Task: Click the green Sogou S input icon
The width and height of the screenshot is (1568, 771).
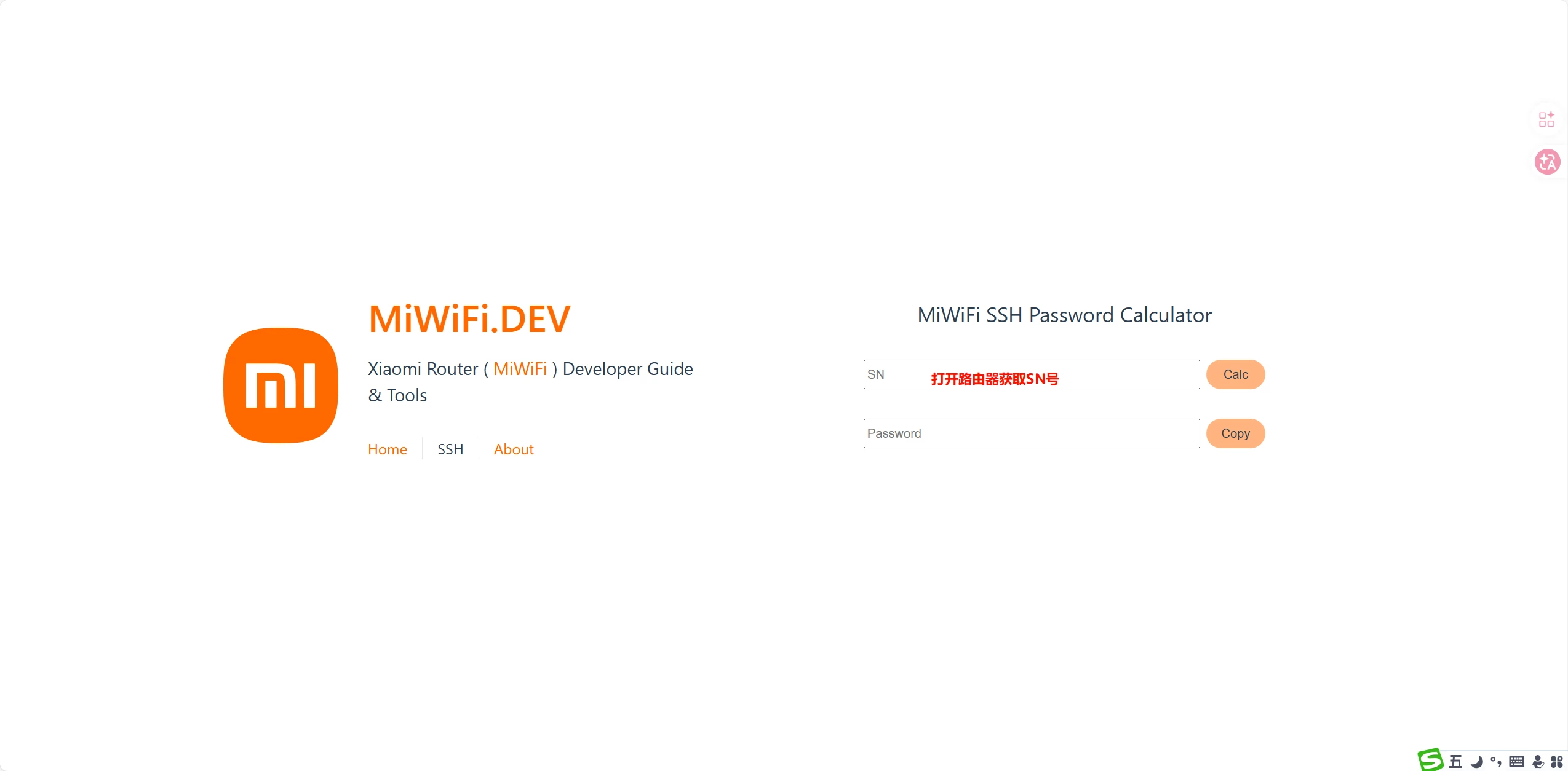Action: (1430, 760)
